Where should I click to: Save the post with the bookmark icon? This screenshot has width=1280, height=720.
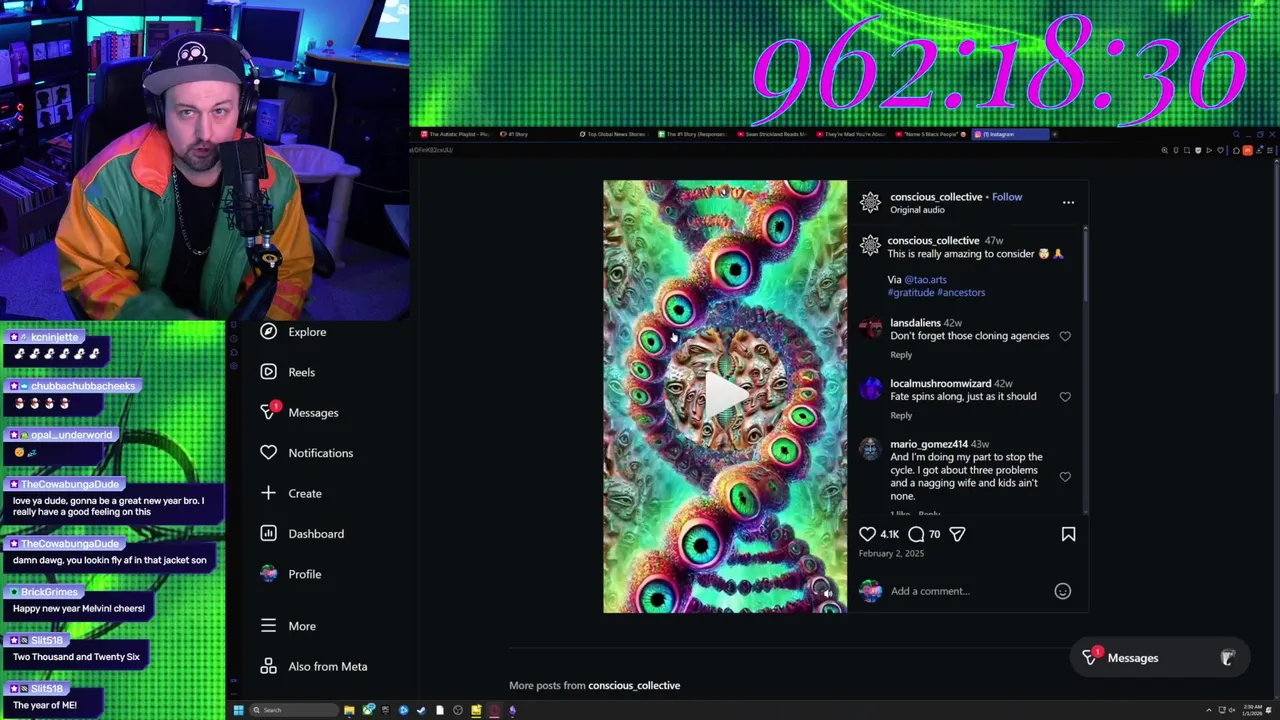pos(1068,534)
